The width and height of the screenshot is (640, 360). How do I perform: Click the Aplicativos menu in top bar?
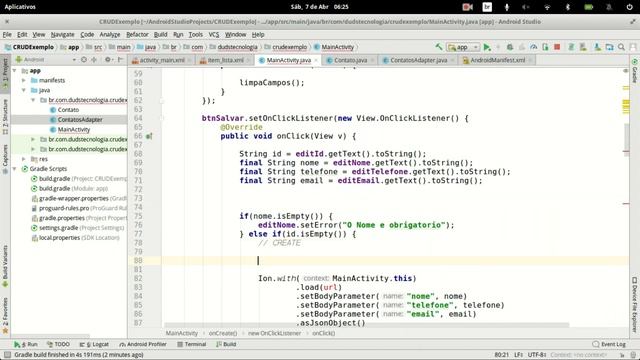pyautogui.click(x=20, y=7)
